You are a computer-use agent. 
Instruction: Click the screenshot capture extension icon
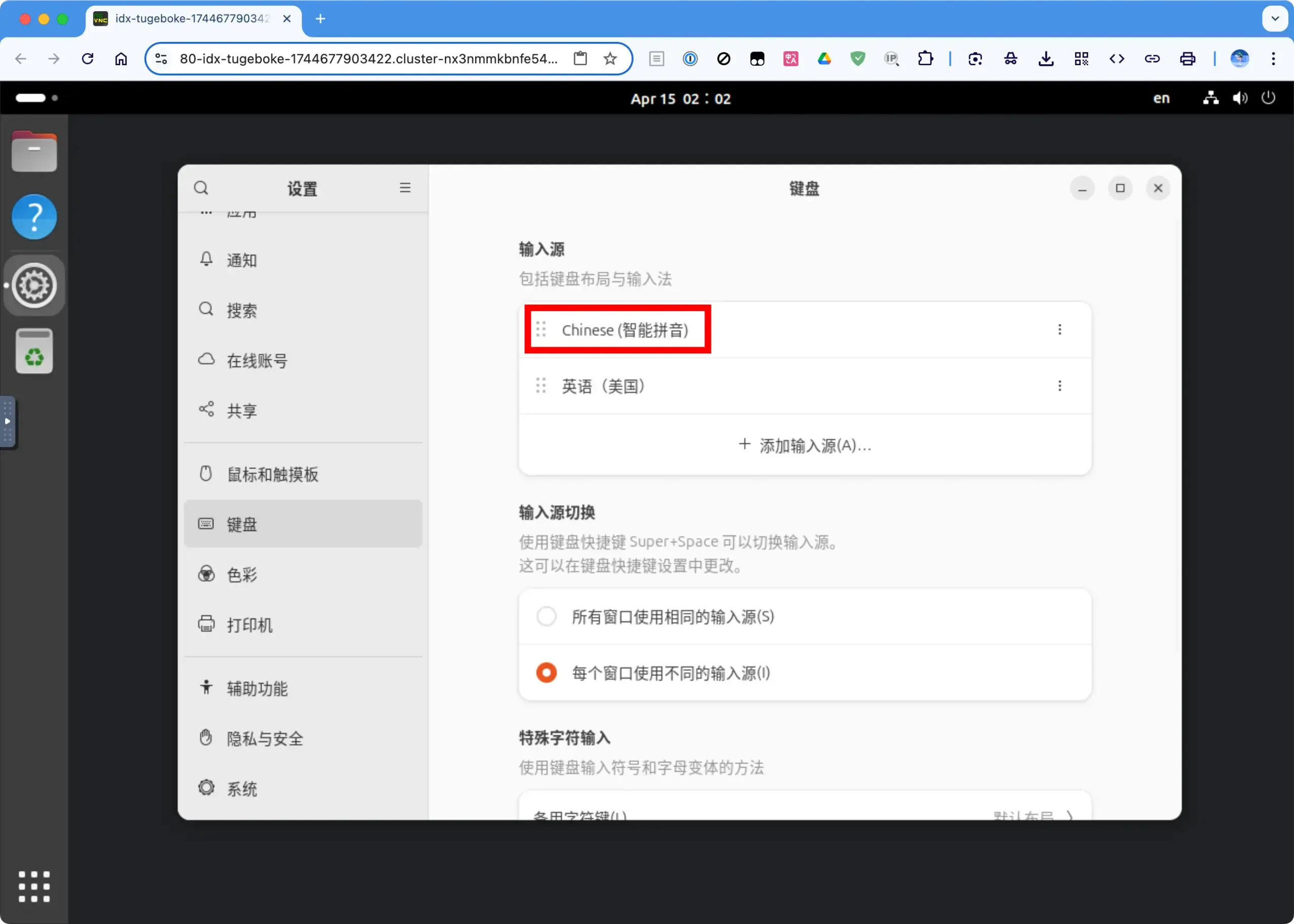976,59
